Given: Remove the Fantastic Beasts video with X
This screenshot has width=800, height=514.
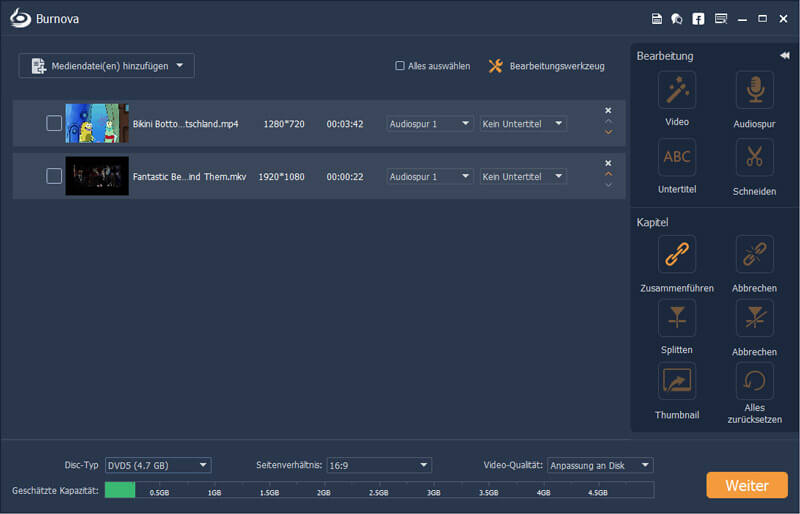Looking at the screenshot, I should point(608,163).
